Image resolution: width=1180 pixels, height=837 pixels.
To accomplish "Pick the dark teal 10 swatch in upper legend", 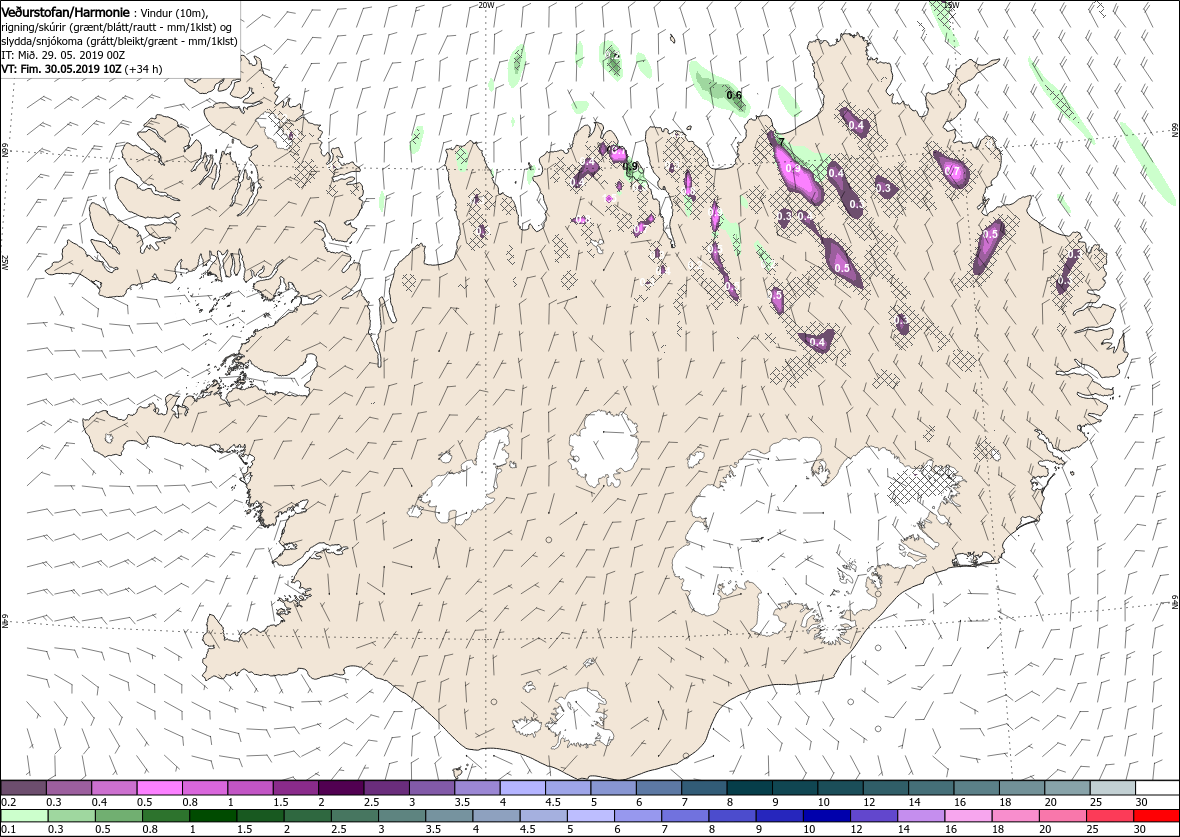I will pos(840,787).
